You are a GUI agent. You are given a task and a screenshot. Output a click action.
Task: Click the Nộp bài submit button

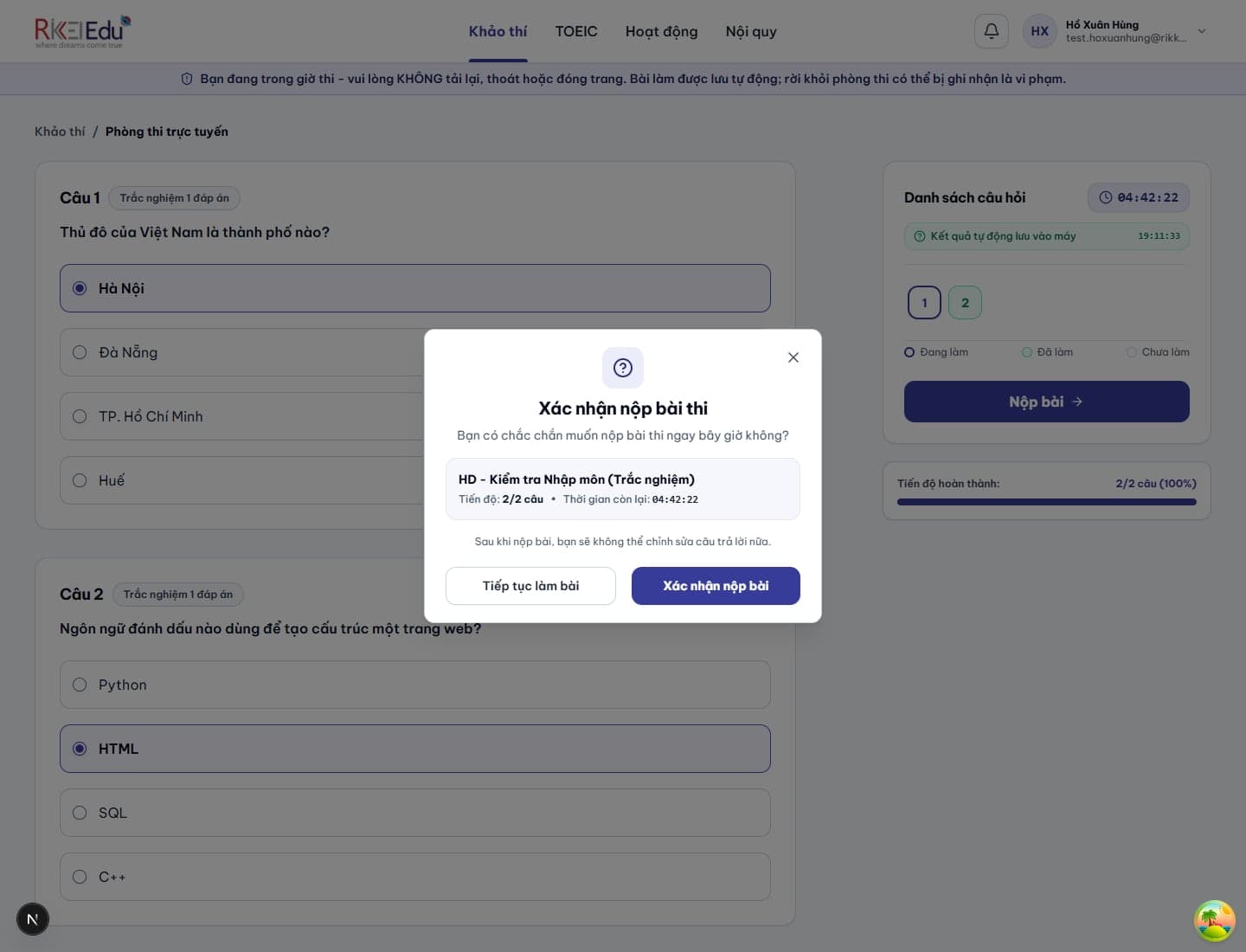(x=1047, y=402)
